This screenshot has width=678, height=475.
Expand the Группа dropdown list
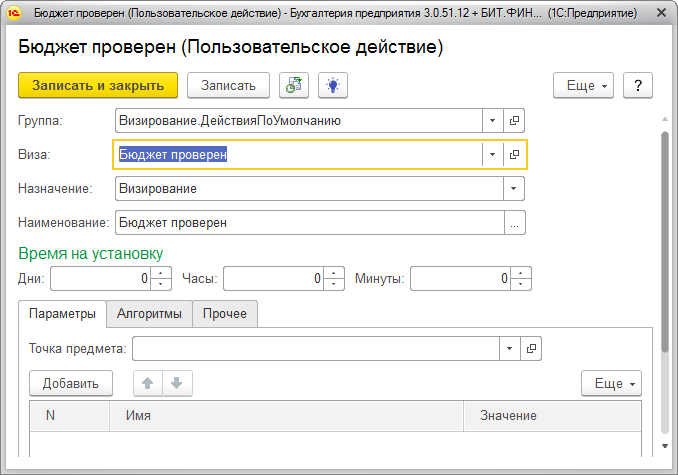492,121
